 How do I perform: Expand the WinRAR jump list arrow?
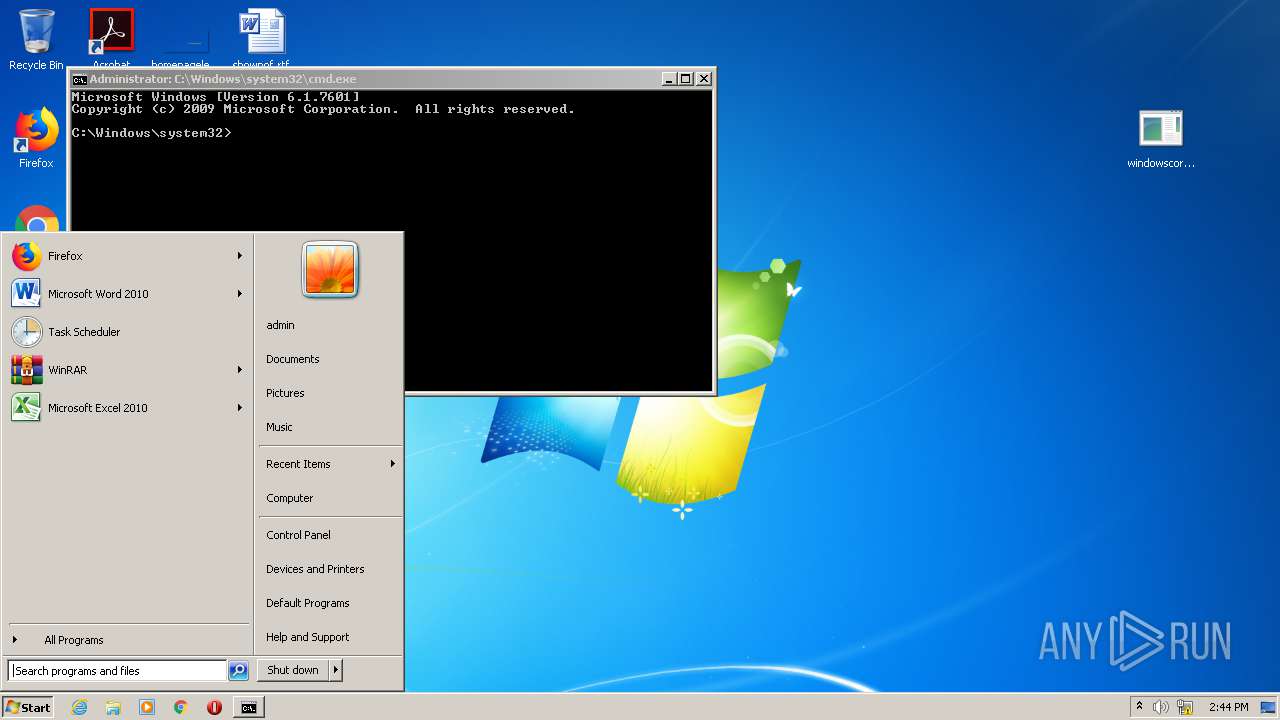240,370
